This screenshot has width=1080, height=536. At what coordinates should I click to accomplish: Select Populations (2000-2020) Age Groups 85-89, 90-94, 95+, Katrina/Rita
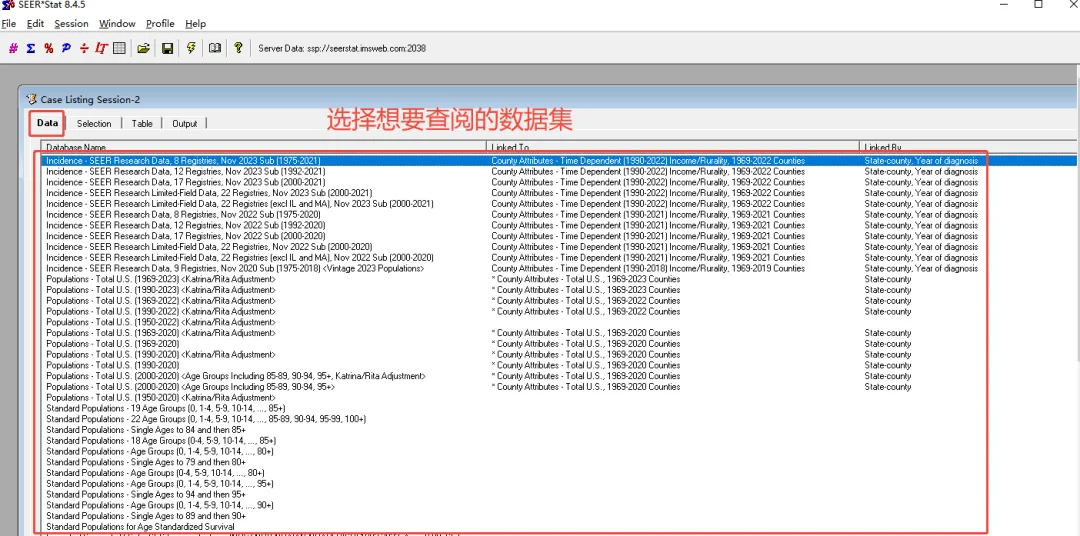tap(236, 376)
